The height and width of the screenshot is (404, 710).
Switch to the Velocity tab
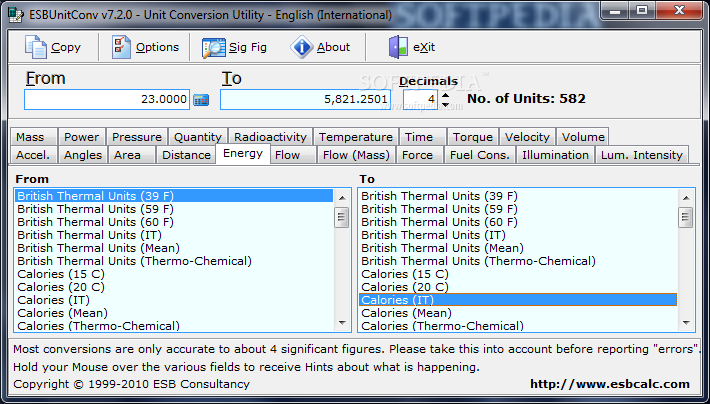tap(527, 137)
